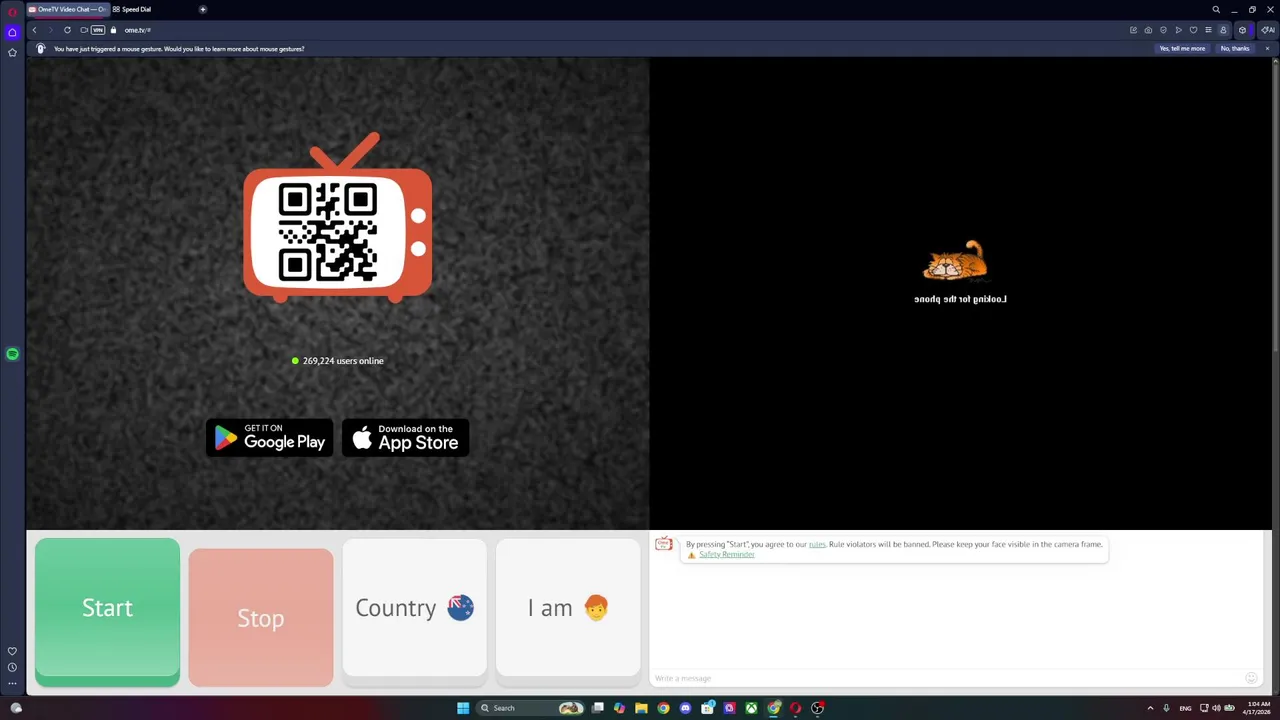
Task: Open Xbox app from the taskbar
Action: point(751,708)
